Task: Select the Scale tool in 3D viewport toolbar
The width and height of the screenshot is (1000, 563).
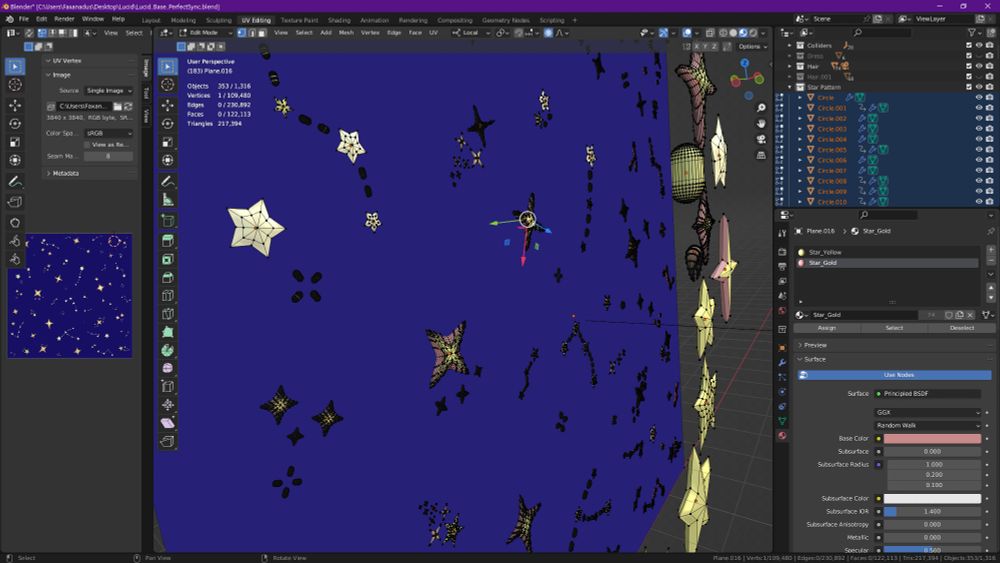Action: click(x=168, y=142)
